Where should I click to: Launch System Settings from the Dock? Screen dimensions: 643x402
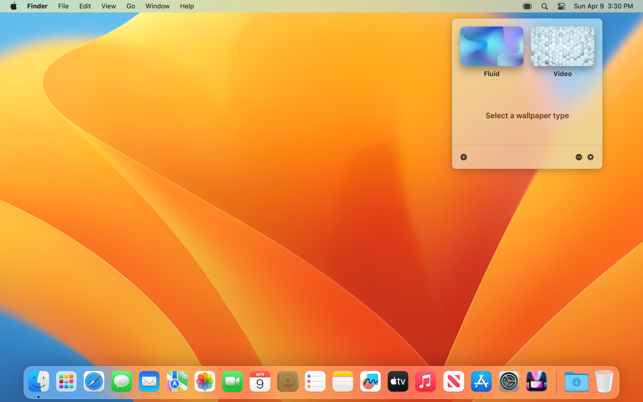509,381
